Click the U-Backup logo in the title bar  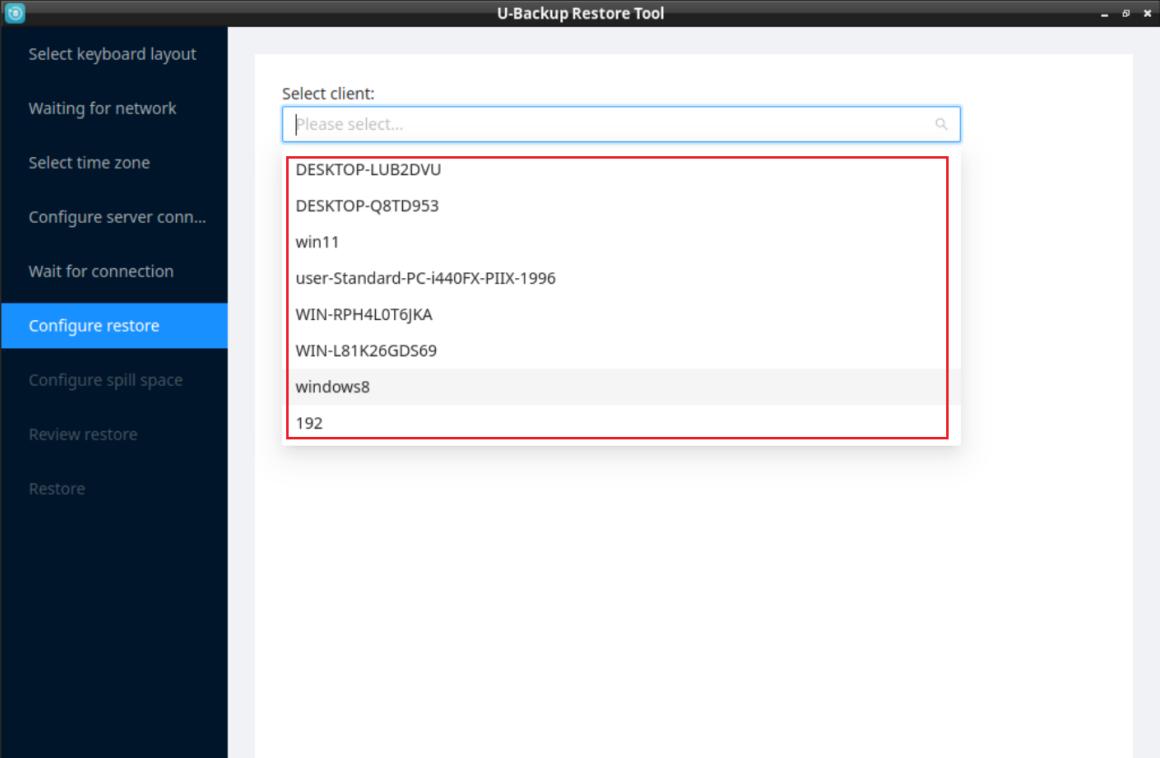coord(12,12)
